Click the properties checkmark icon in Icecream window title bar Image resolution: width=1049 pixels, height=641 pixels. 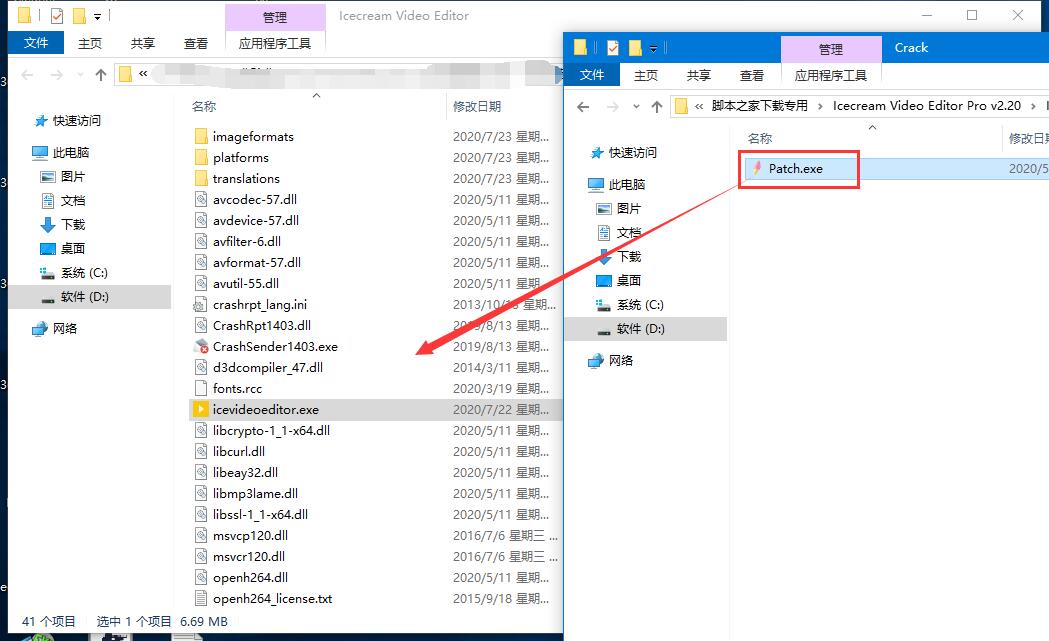point(57,15)
